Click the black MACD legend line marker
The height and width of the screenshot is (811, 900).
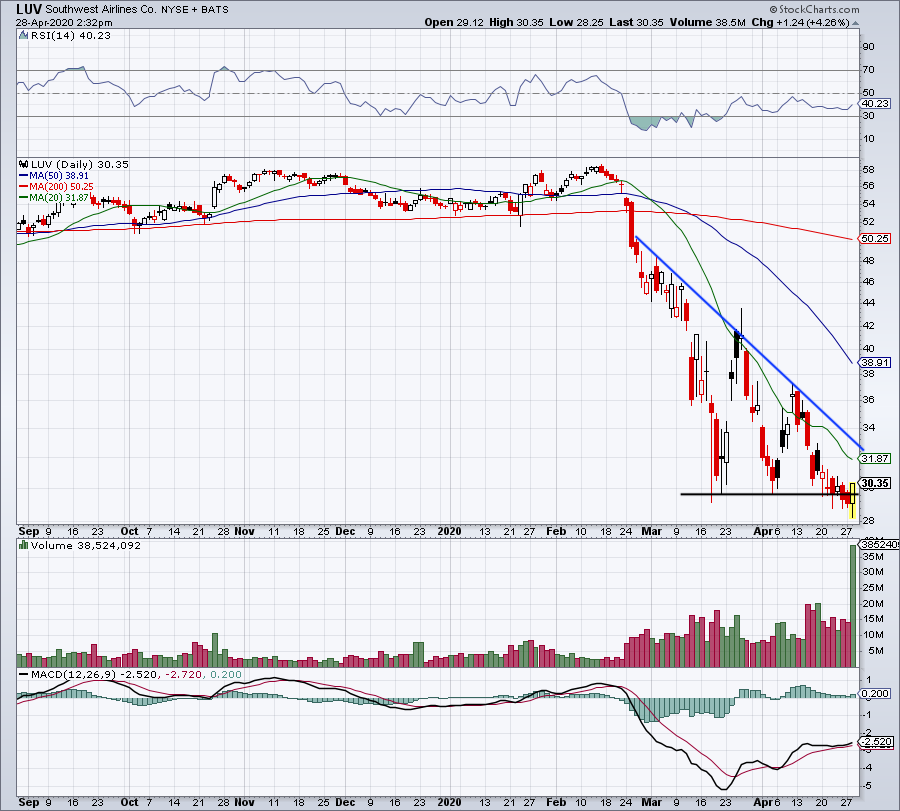[x=24, y=674]
